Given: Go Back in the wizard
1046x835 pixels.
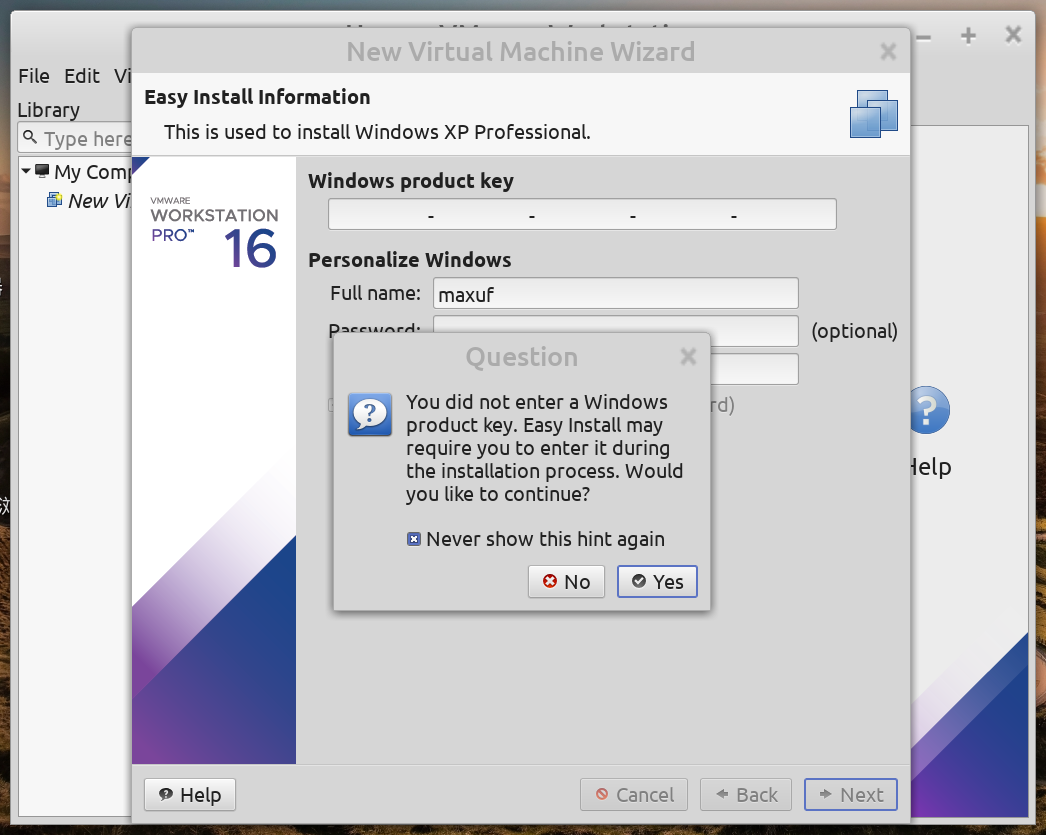Looking at the screenshot, I should [746, 794].
